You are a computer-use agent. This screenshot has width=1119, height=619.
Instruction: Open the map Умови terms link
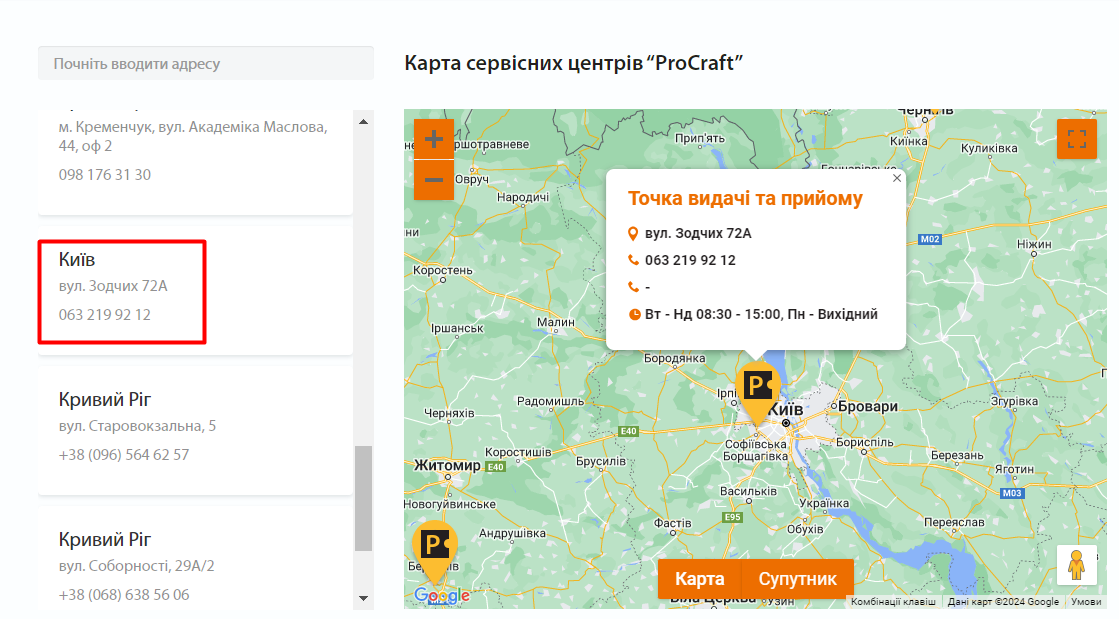(x=1085, y=602)
